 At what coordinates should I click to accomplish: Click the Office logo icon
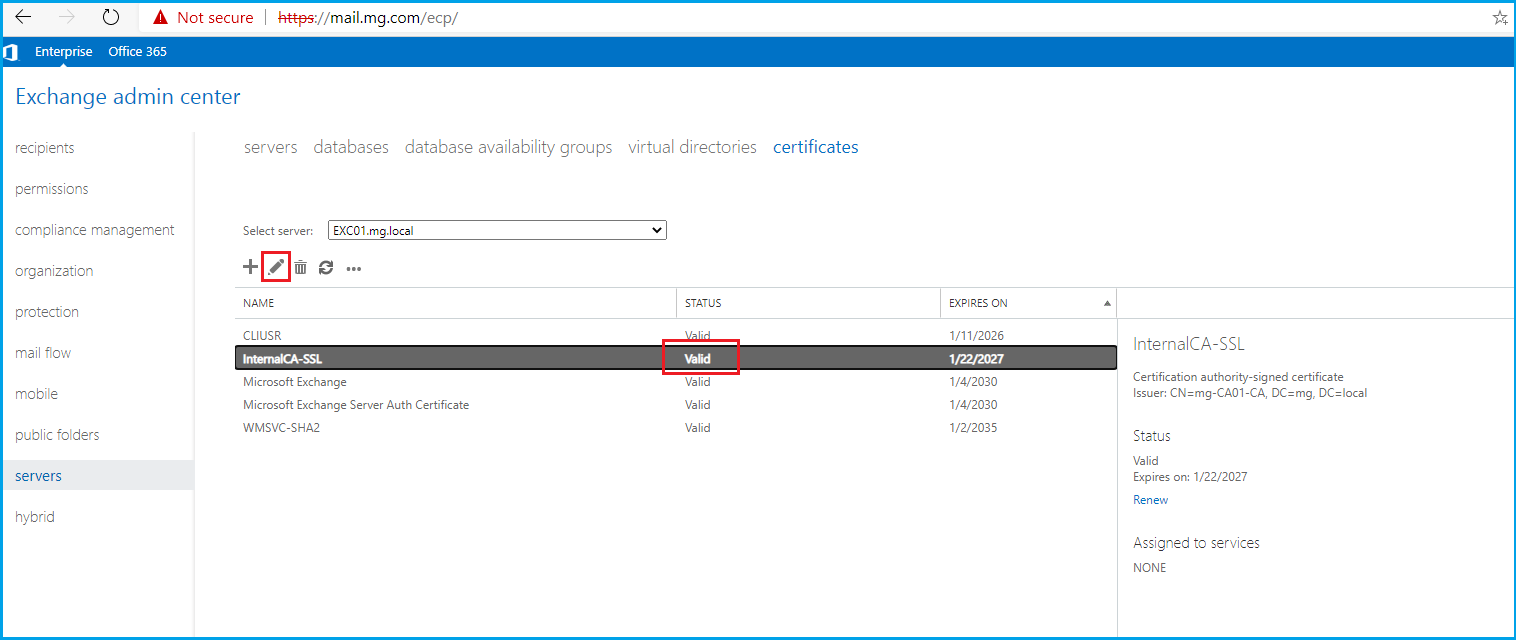11,52
